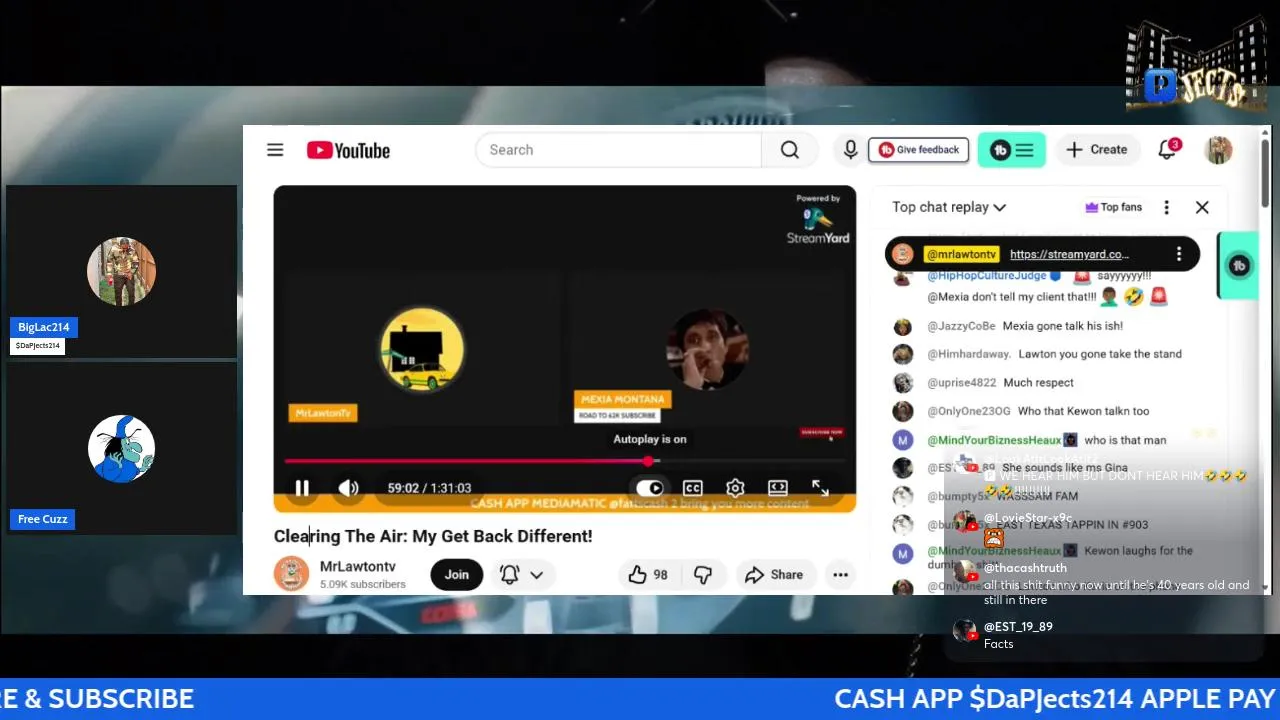The height and width of the screenshot is (720, 1280).
Task: Open MrLawtontv channel avatar
Action: pos(291,574)
